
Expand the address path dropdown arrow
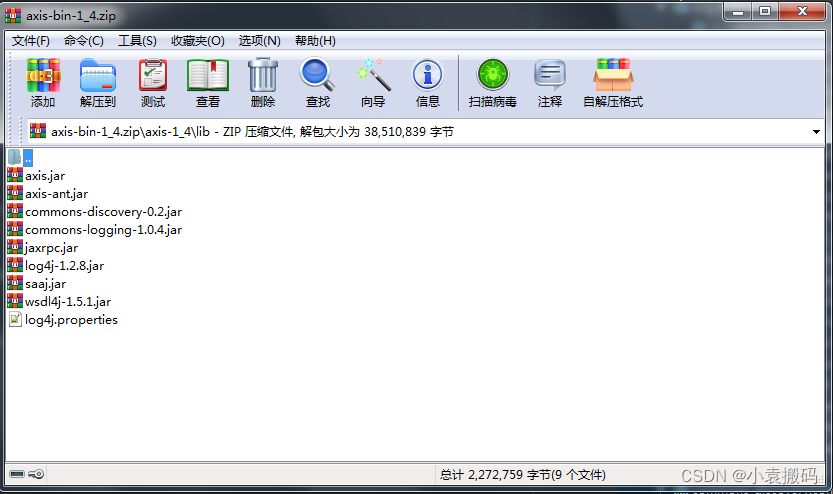tap(816, 132)
